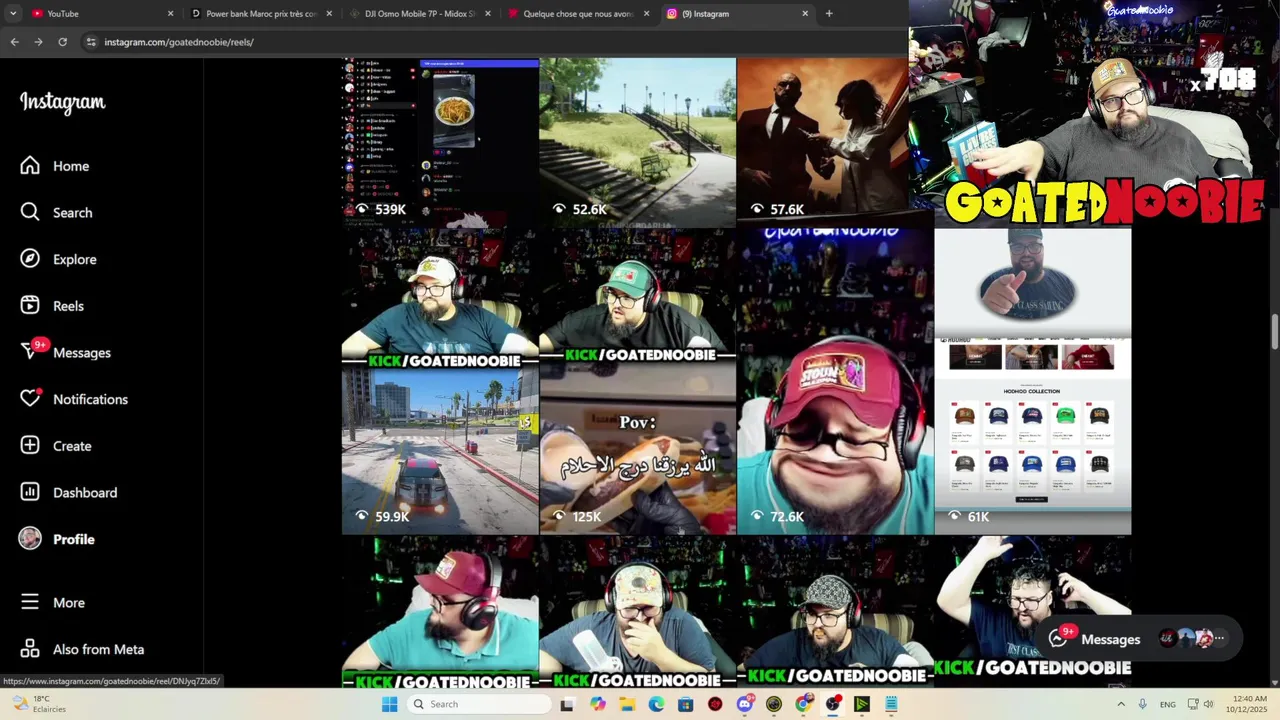The width and height of the screenshot is (1280, 720).
Task: Open Also from Meta
Action: pos(98,649)
